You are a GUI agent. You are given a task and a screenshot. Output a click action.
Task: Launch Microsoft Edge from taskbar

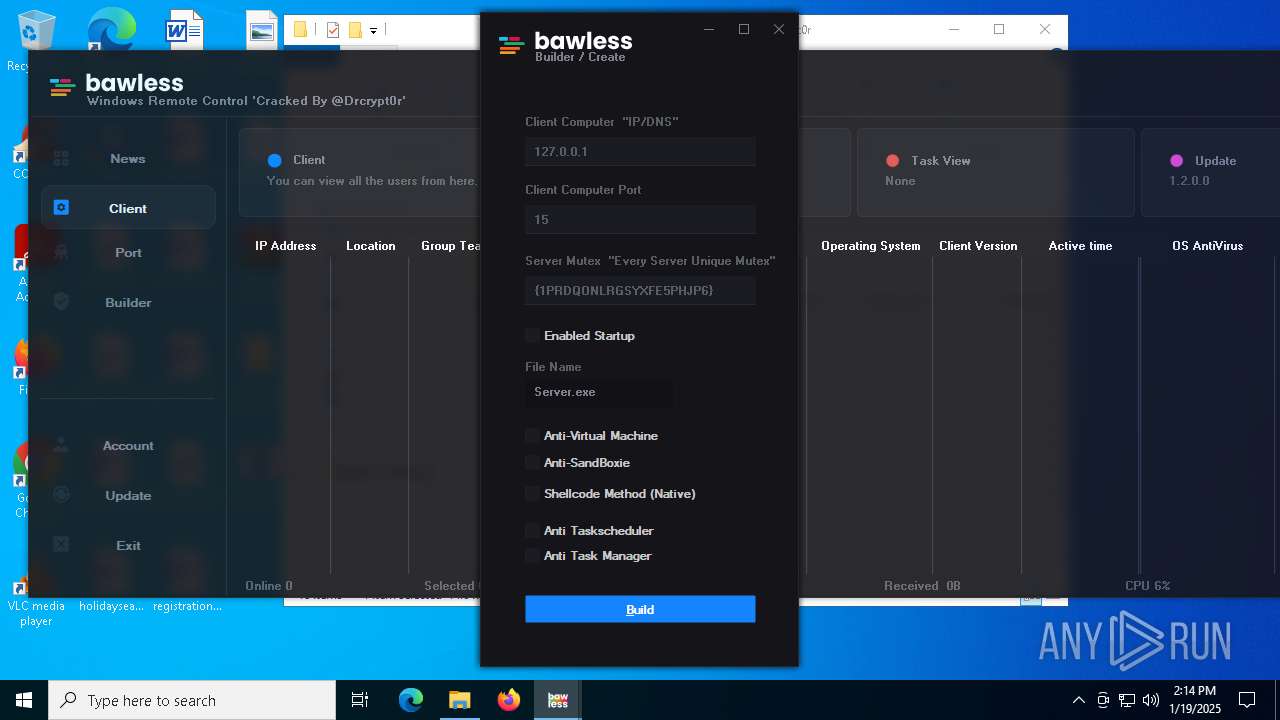411,700
